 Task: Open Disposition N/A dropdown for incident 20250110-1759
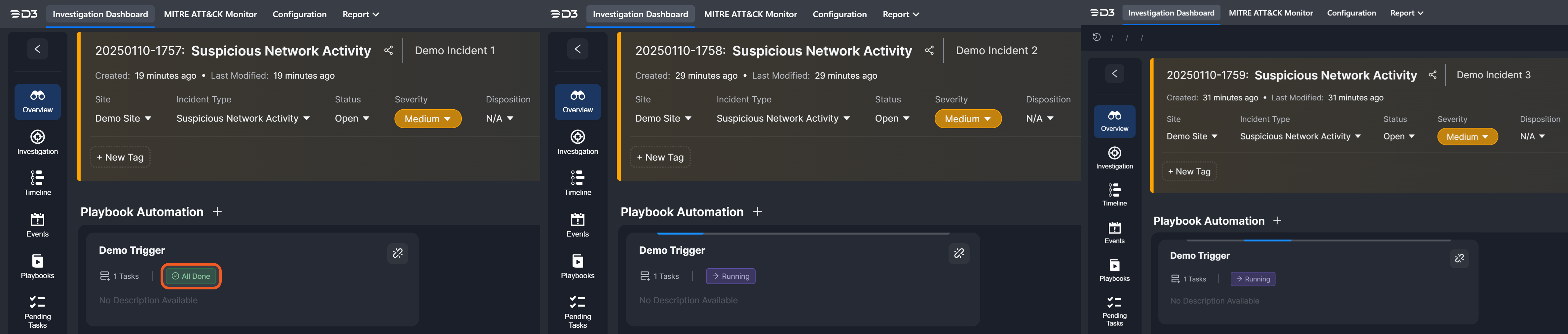pos(1532,136)
